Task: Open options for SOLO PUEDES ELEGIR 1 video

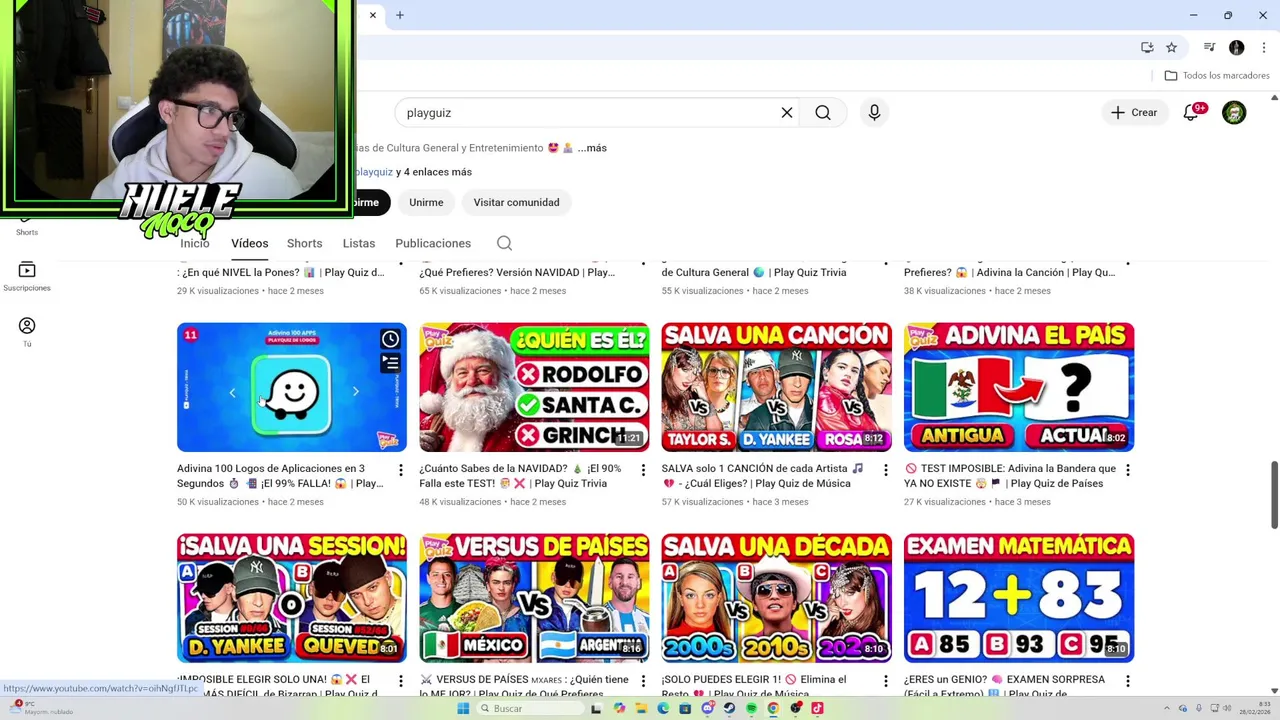Action: 885,681
